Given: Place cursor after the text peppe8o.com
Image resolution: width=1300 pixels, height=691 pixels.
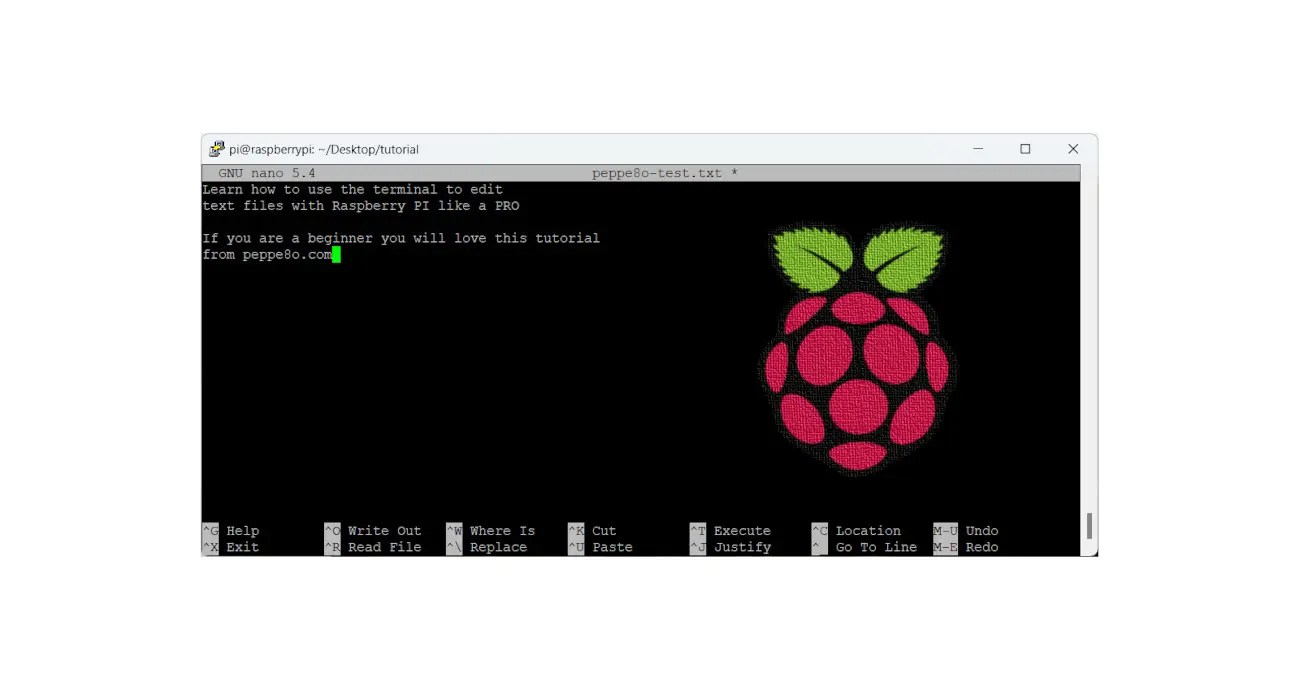Looking at the screenshot, I should 338,254.
